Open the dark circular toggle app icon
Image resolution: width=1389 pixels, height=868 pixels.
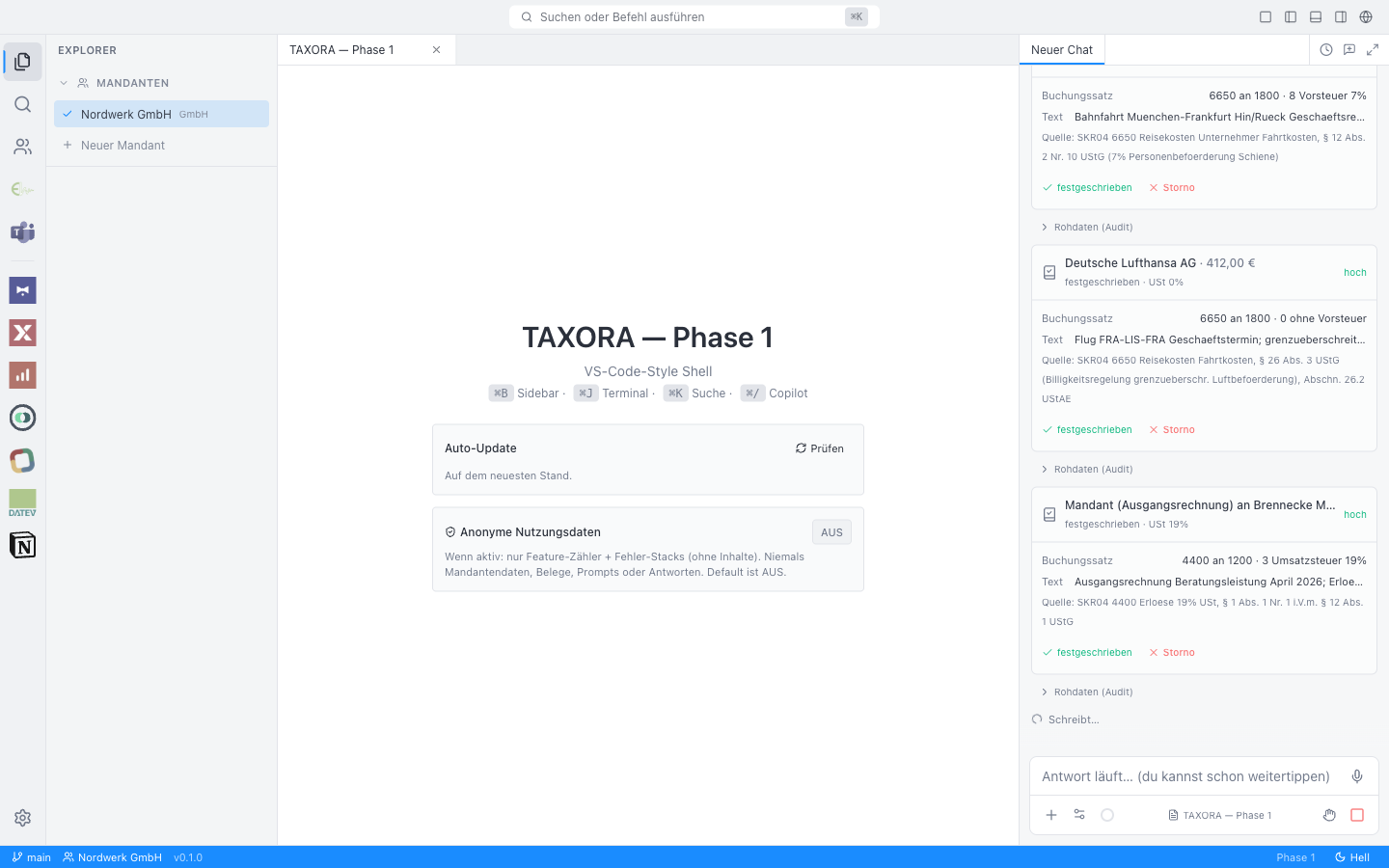click(22, 418)
